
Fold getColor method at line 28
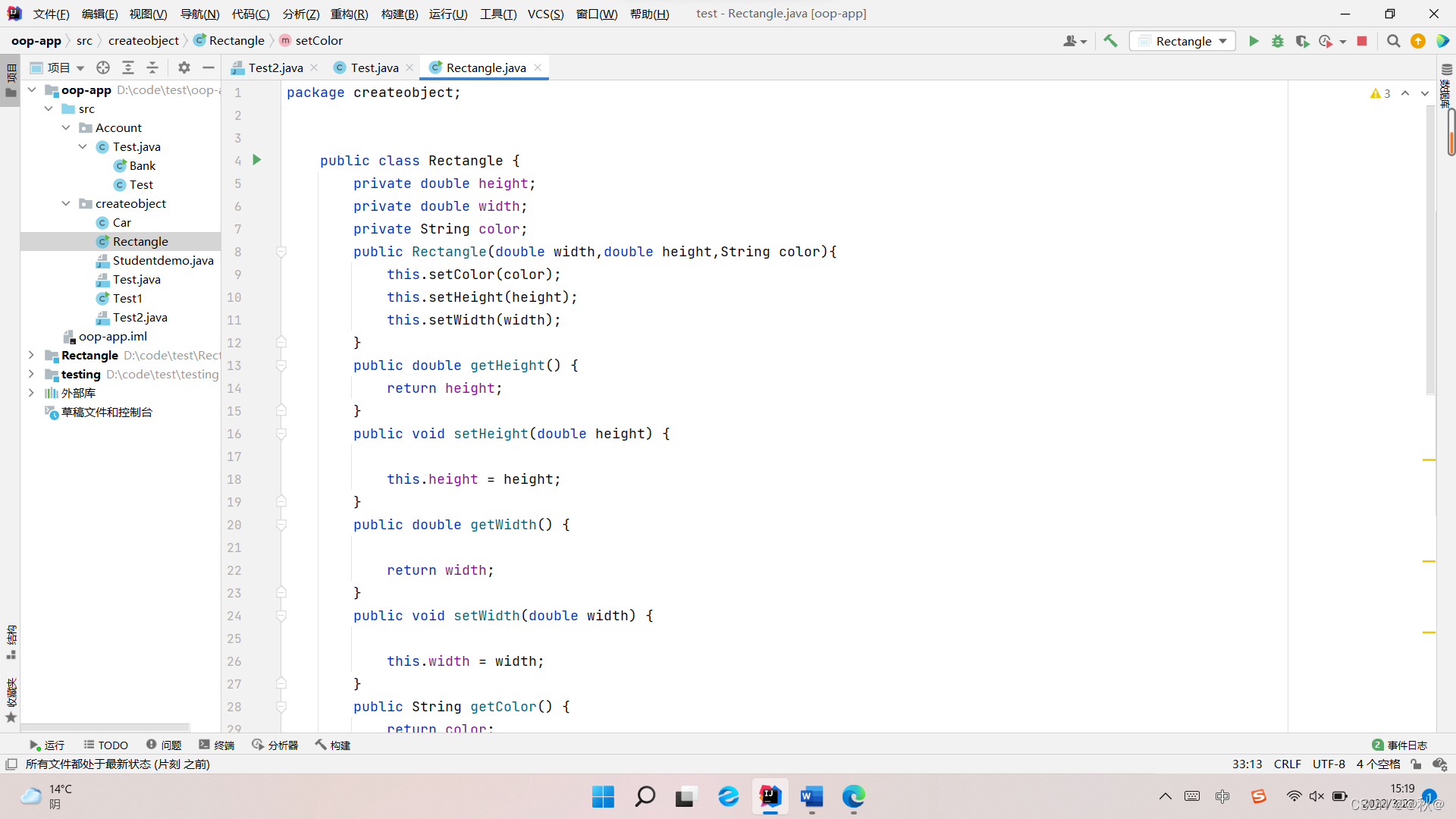point(281,707)
